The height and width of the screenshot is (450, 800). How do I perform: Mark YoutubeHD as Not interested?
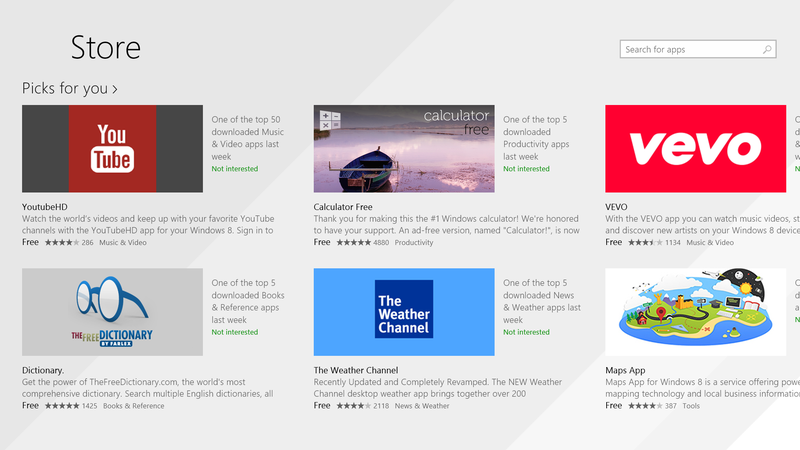235,169
